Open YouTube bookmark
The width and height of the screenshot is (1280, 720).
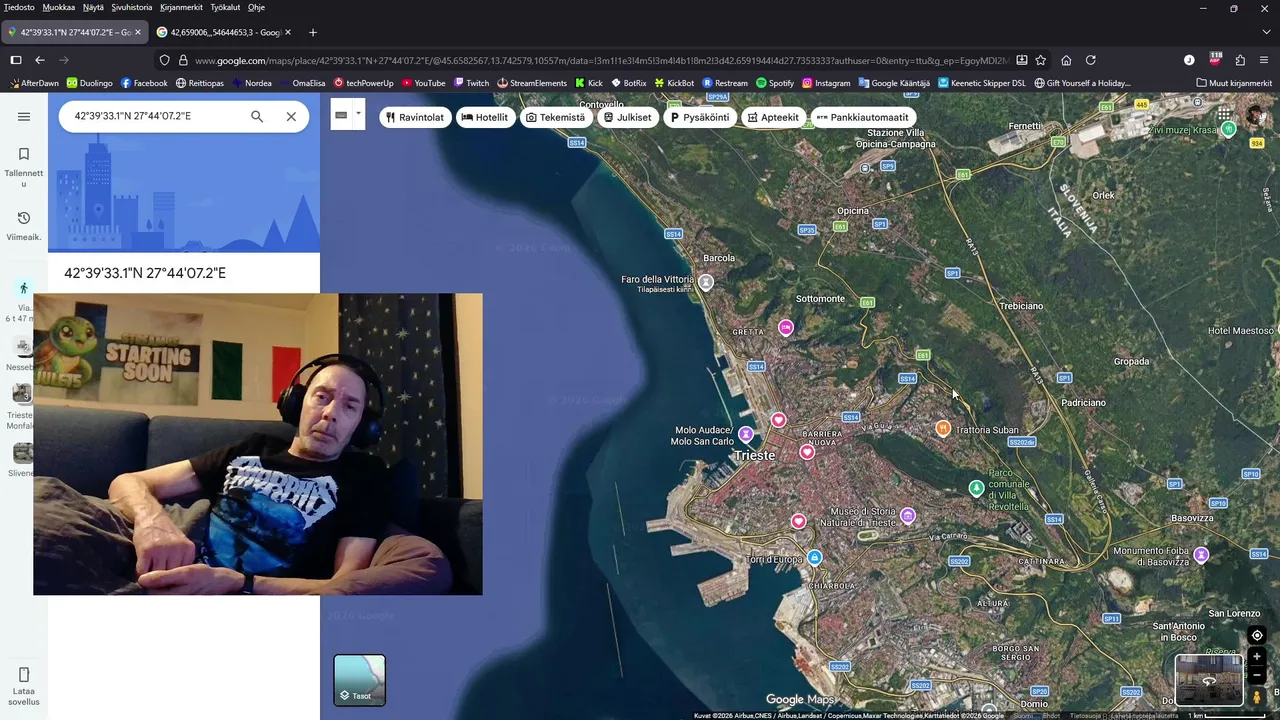tap(423, 83)
